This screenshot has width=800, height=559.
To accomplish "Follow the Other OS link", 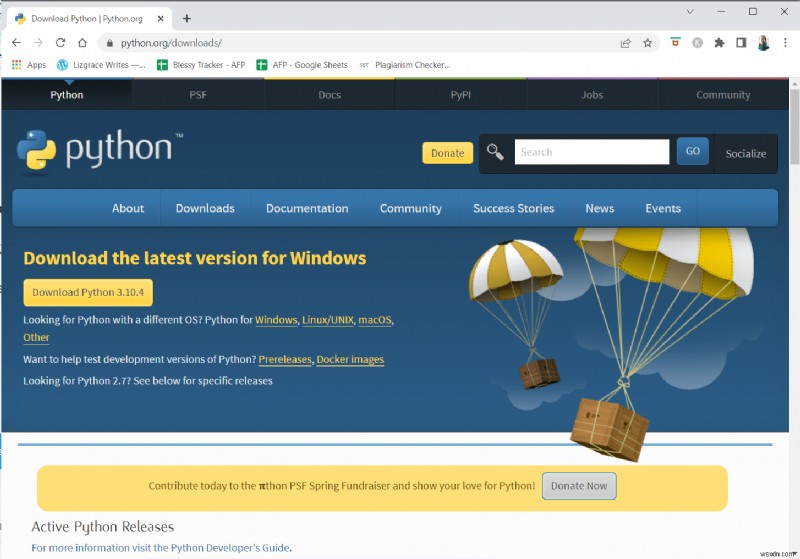I will click(36, 337).
